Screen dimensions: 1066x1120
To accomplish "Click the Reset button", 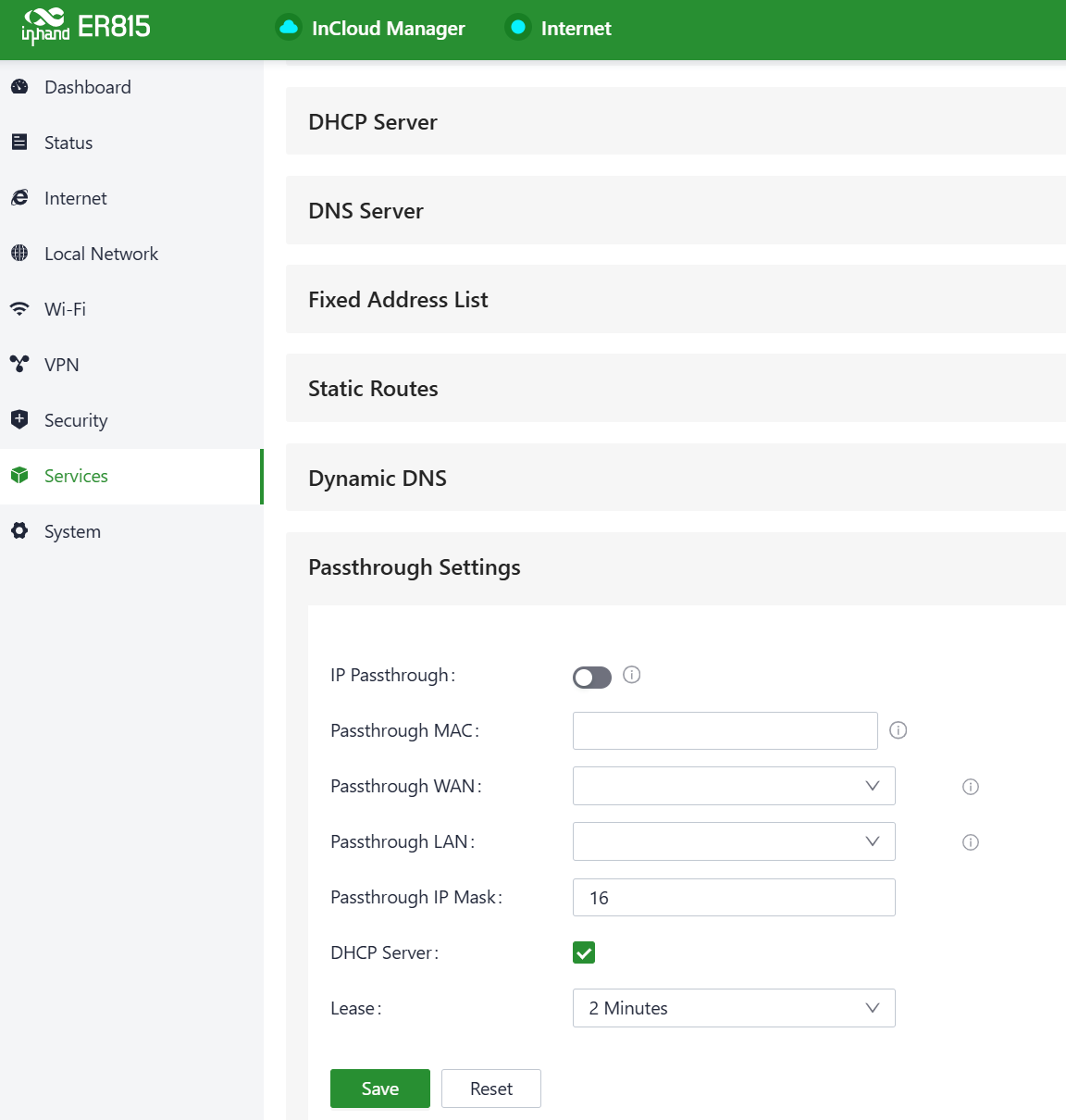I will click(x=490, y=1089).
